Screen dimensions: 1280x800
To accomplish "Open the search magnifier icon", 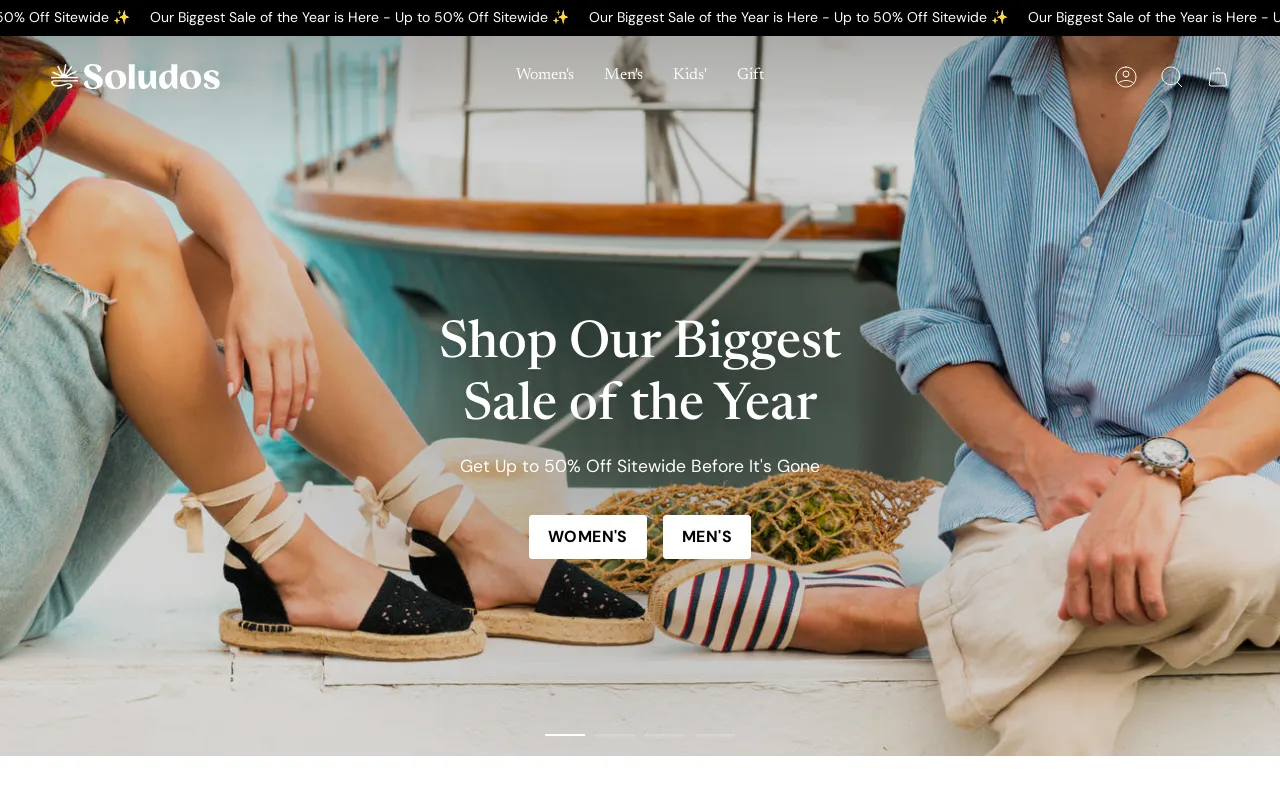I will click(x=1172, y=77).
